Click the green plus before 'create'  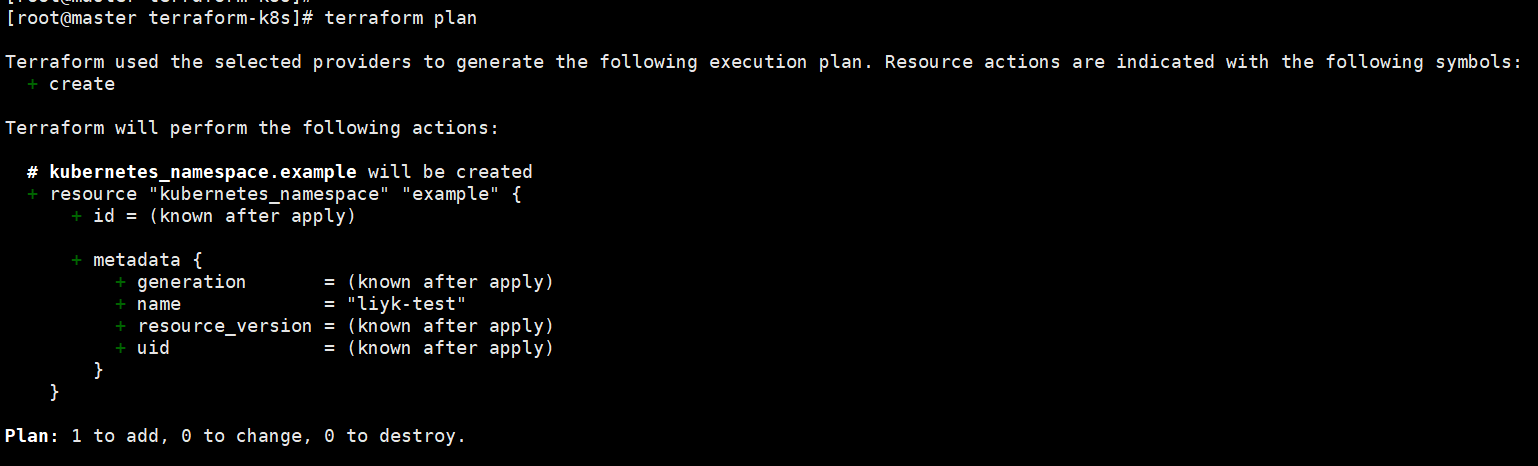[33, 84]
